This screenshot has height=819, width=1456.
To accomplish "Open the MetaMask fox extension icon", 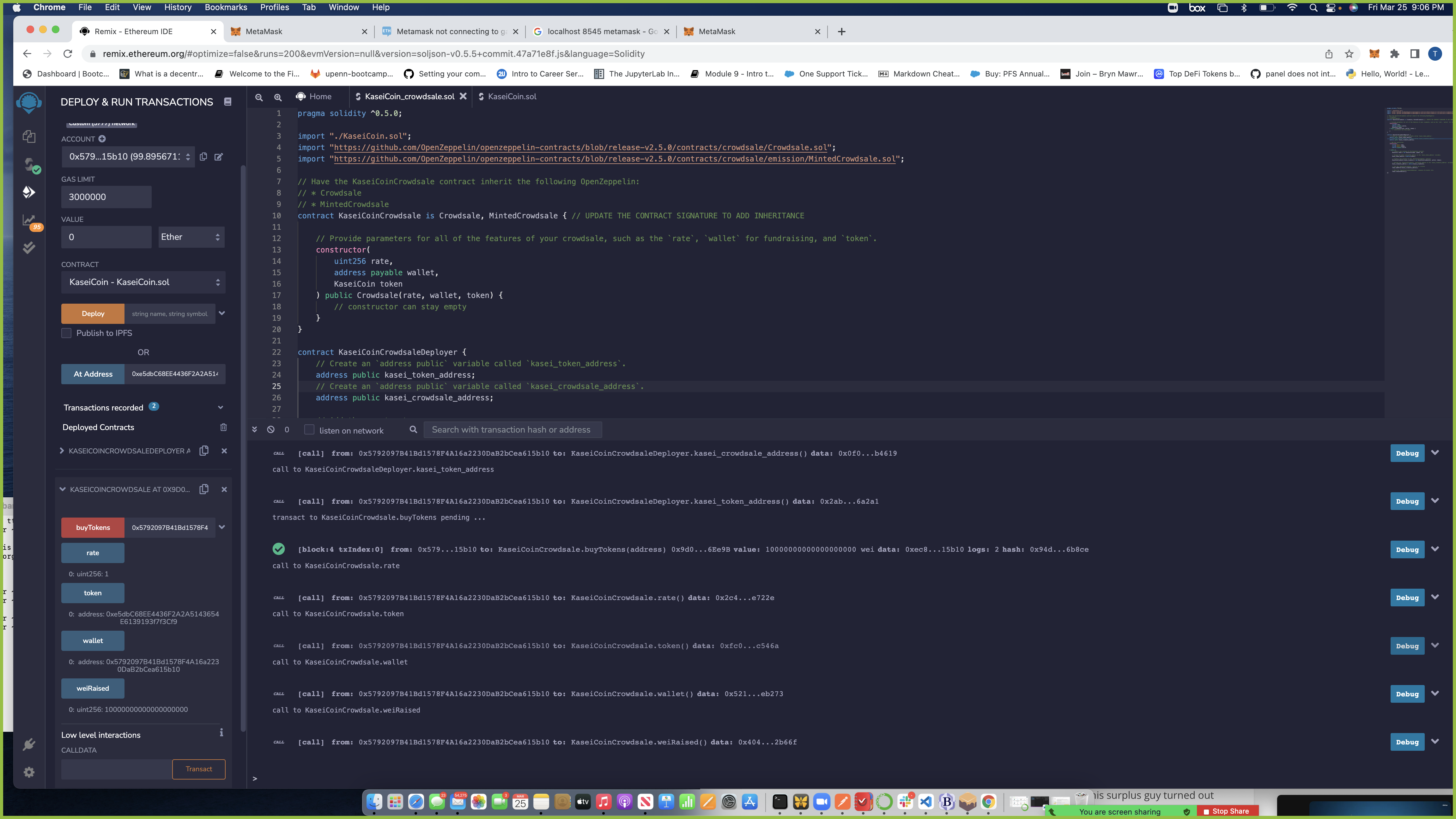I will 1374,54.
